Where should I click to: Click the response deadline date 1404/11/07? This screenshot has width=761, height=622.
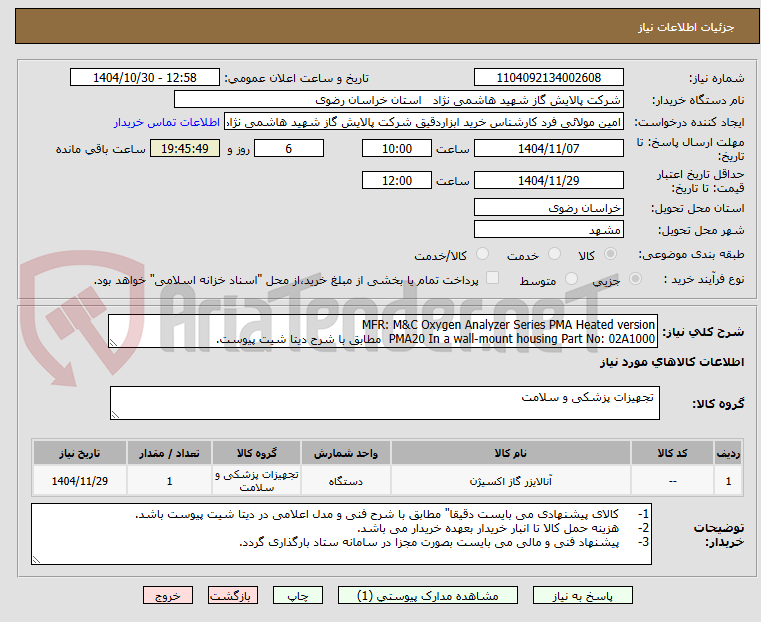point(548,148)
